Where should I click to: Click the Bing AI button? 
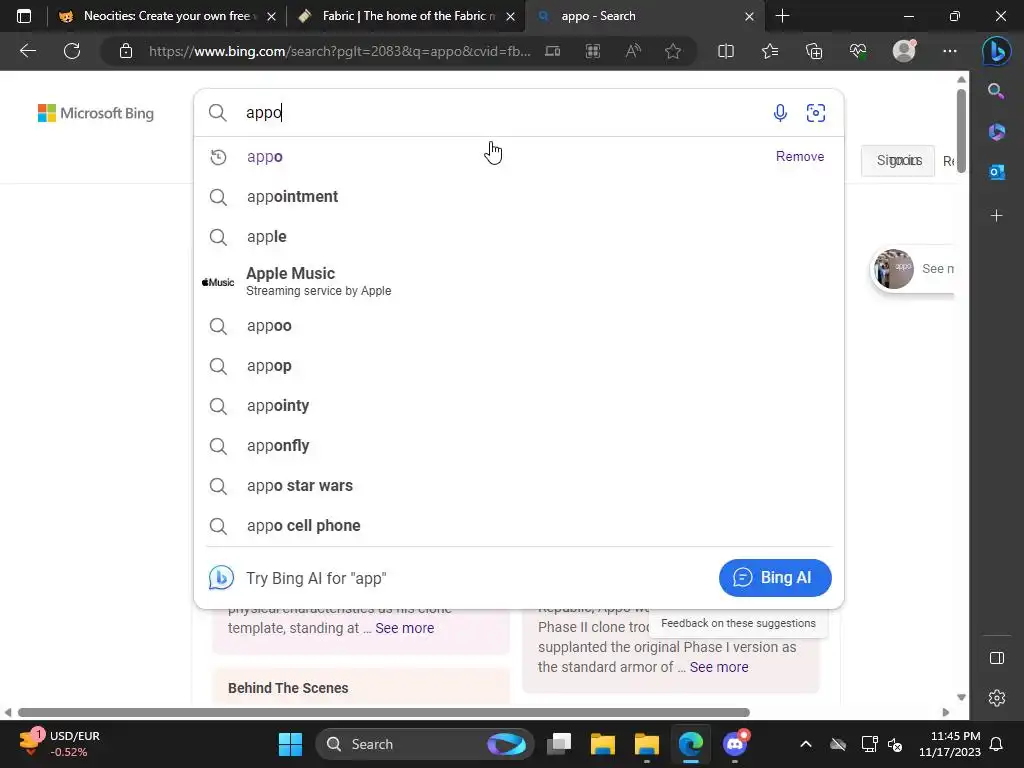775,577
